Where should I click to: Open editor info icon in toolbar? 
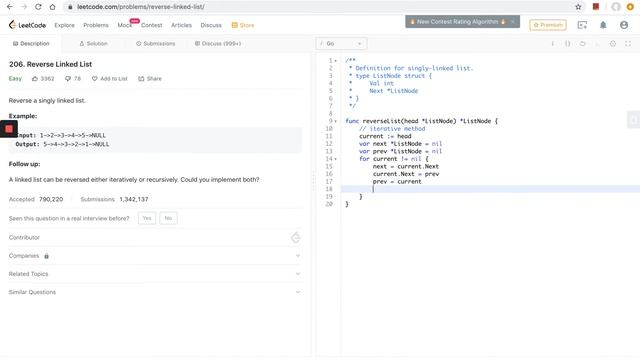pyautogui.click(x=553, y=44)
